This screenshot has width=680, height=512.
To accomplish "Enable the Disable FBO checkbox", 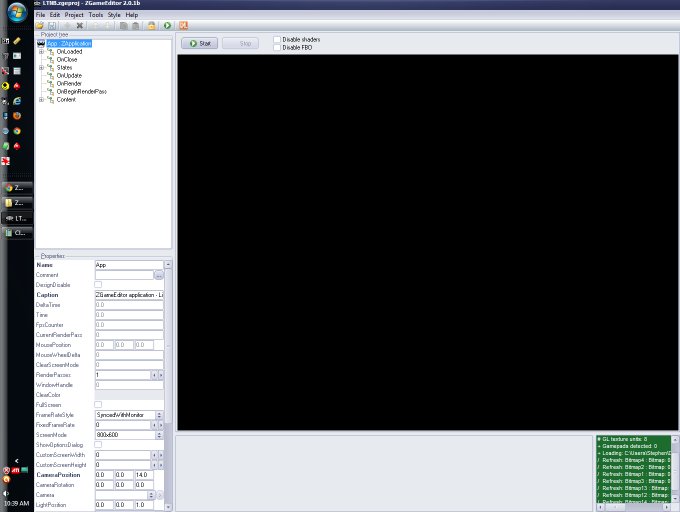I will [277, 47].
